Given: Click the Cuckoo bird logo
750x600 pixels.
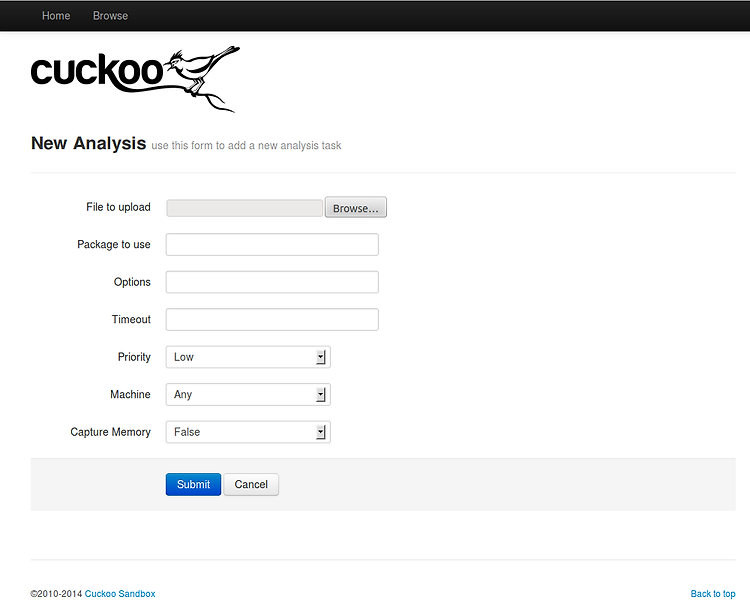Looking at the screenshot, I should pos(135,78).
